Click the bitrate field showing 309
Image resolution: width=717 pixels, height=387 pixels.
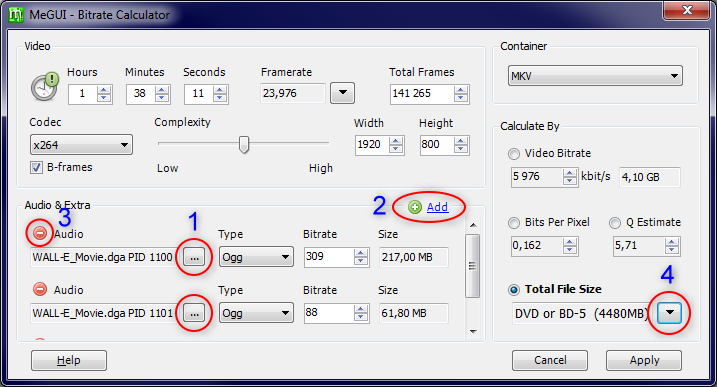point(329,257)
